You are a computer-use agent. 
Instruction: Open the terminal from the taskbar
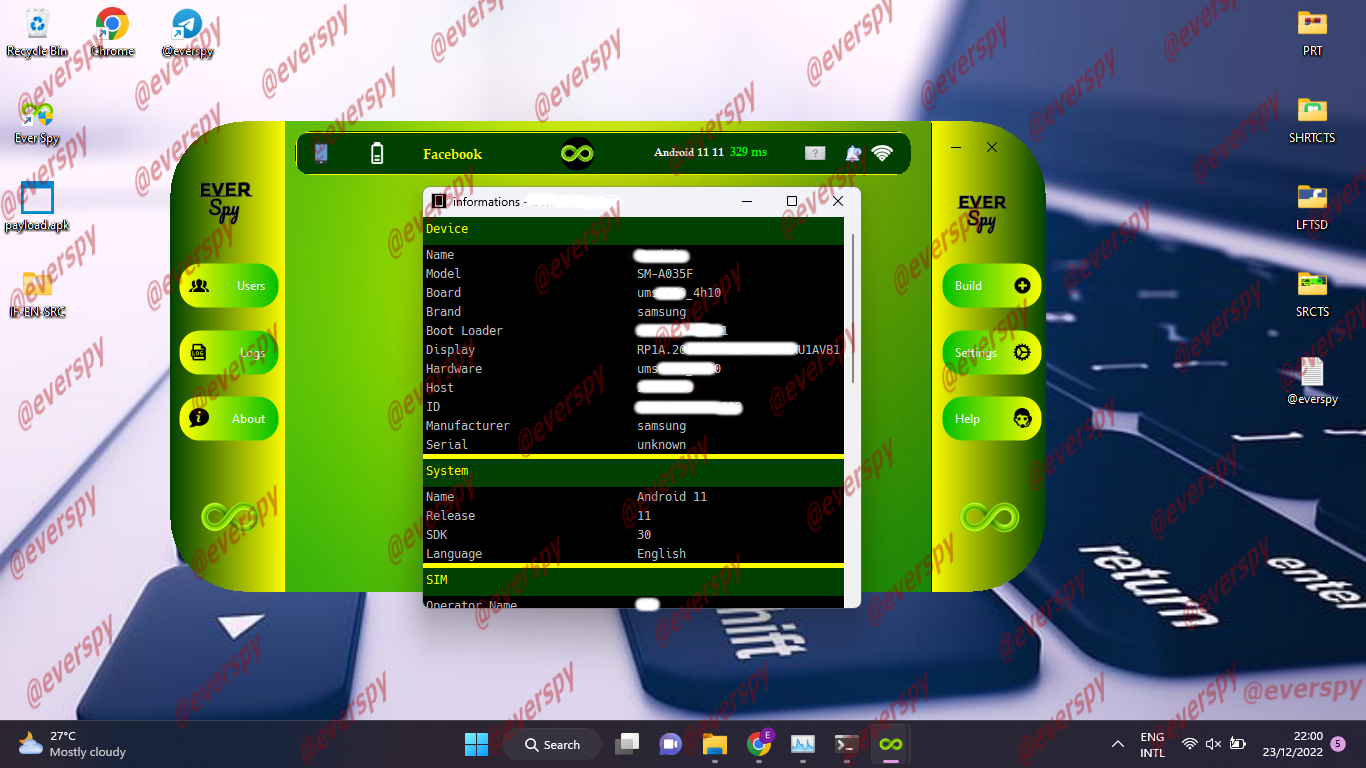pyautogui.click(x=845, y=744)
